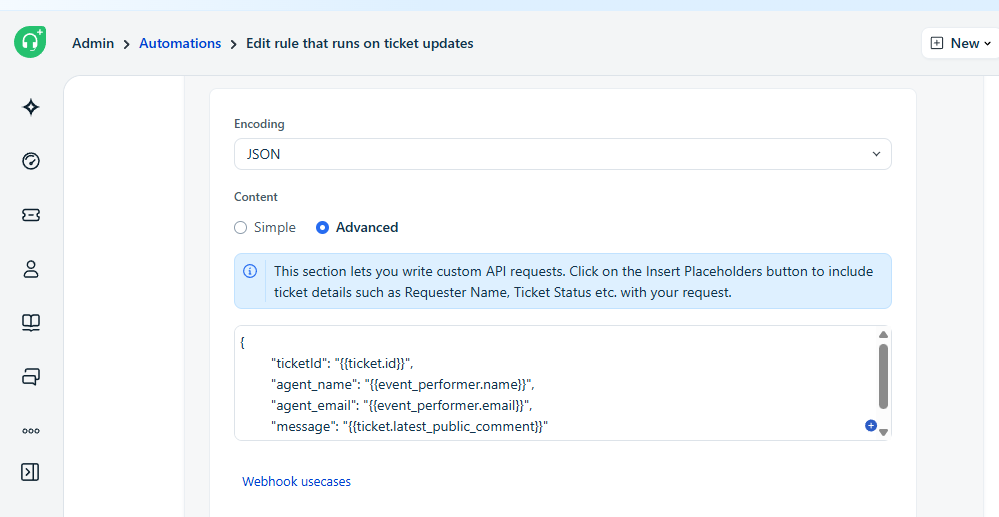Image resolution: width=999 pixels, height=517 pixels.
Task: Click the Insert Placeholders plus icon
Action: click(870, 425)
